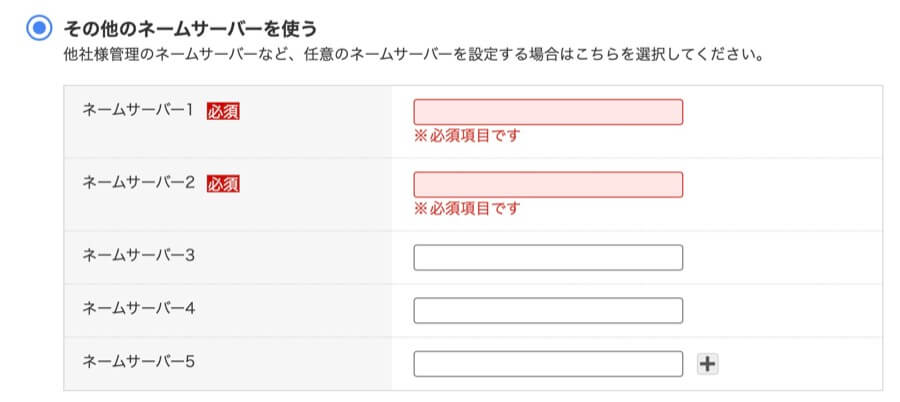This screenshot has height=402, width=900.
Task: Click the ※必須項目です error under ネームサーバー1
Action: pos(467,136)
